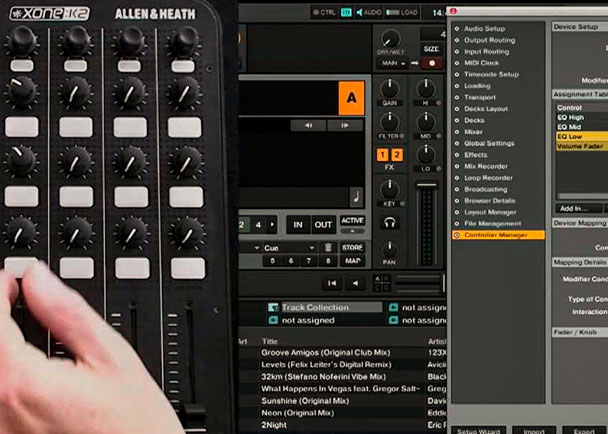The height and width of the screenshot is (434, 608).
Task: Open Audio Setup preferences
Action: coord(484,28)
